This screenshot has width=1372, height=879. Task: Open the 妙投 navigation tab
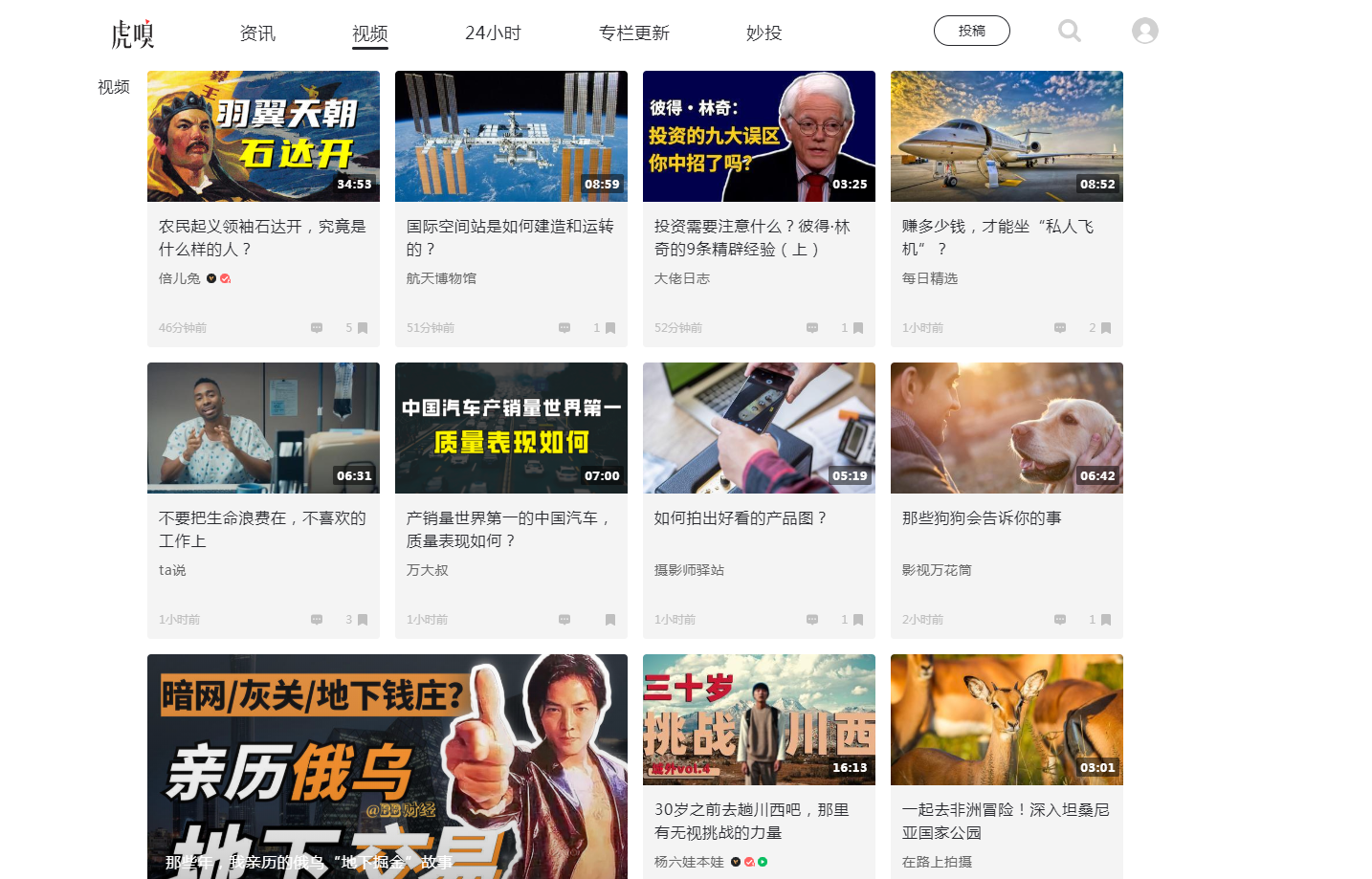tap(763, 33)
